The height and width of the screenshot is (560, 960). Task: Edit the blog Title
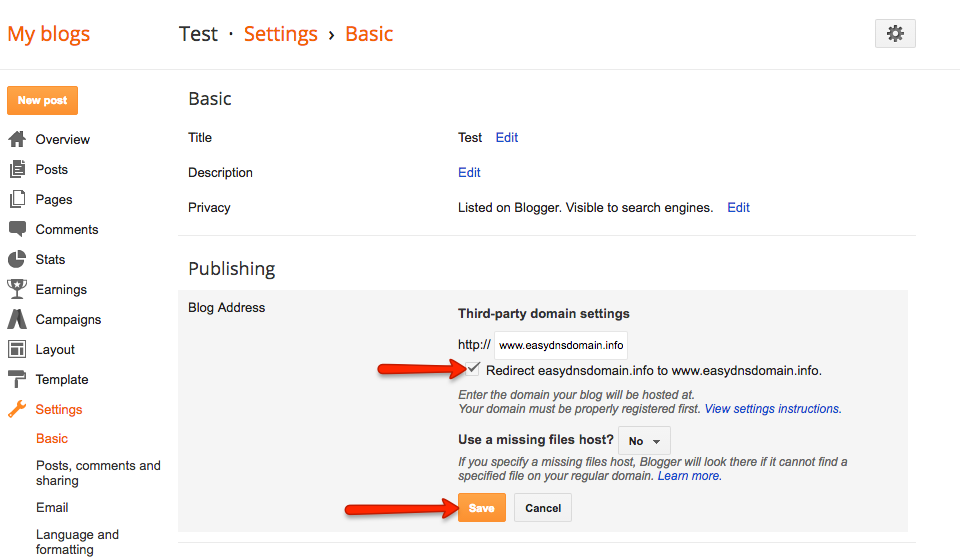point(507,138)
